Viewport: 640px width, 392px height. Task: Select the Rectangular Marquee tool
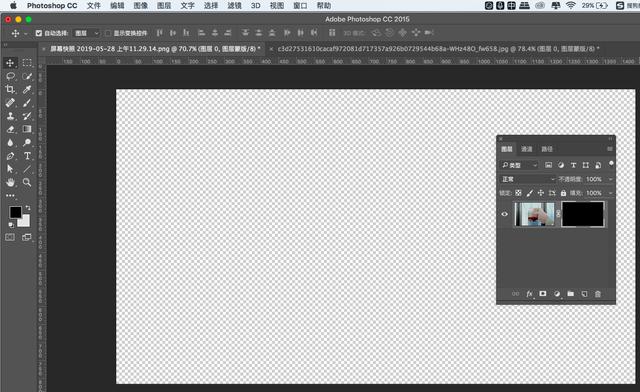click(x=27, y=62)
